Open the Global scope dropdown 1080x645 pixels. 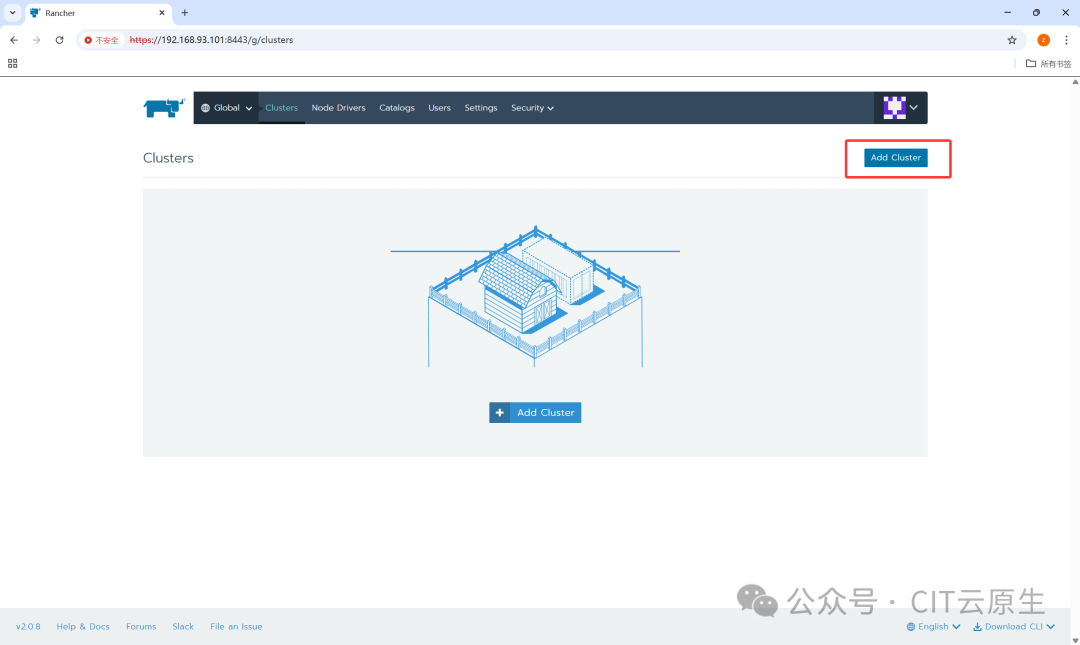click(x=226, y=108)
